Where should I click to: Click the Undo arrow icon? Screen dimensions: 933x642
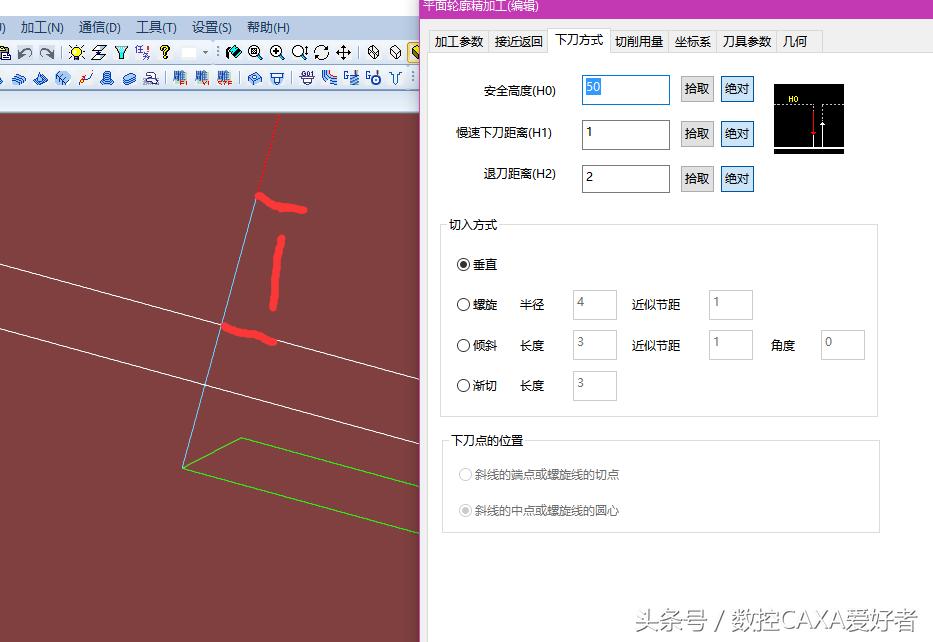point(23,52)
